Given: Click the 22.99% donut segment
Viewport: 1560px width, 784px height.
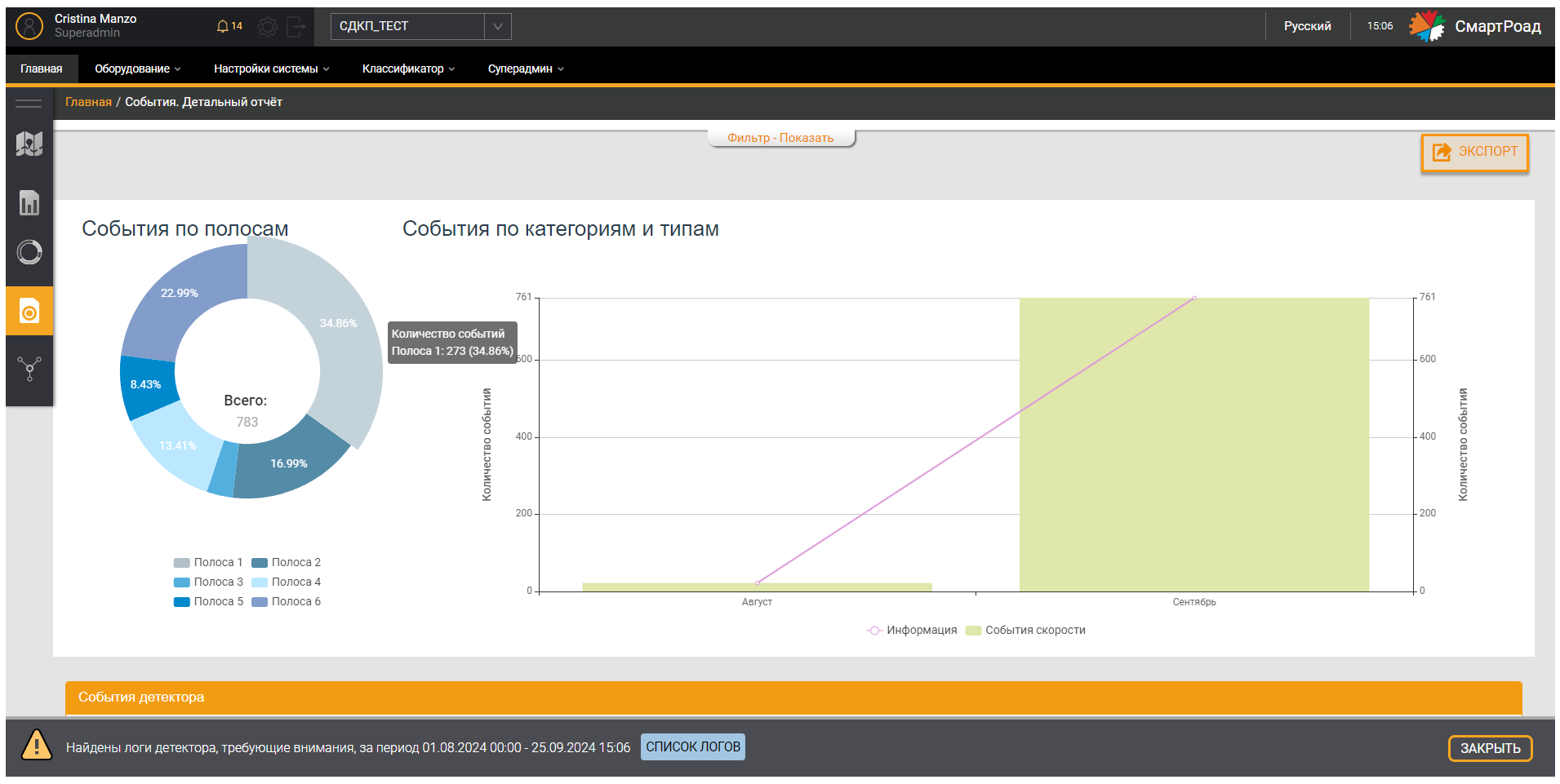Looking at the screenshot, I should 180,294.
